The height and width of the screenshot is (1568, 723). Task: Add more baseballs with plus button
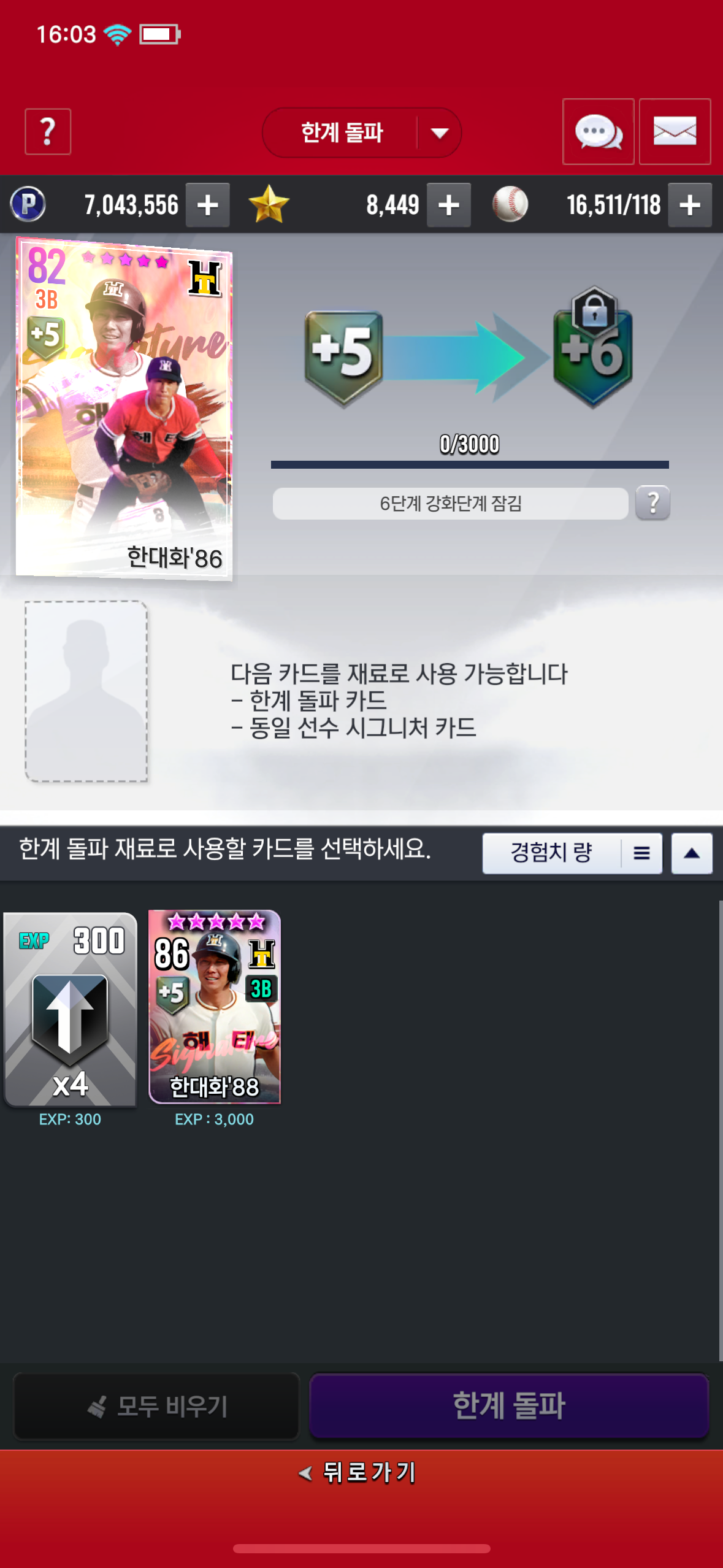click(690, 205)
